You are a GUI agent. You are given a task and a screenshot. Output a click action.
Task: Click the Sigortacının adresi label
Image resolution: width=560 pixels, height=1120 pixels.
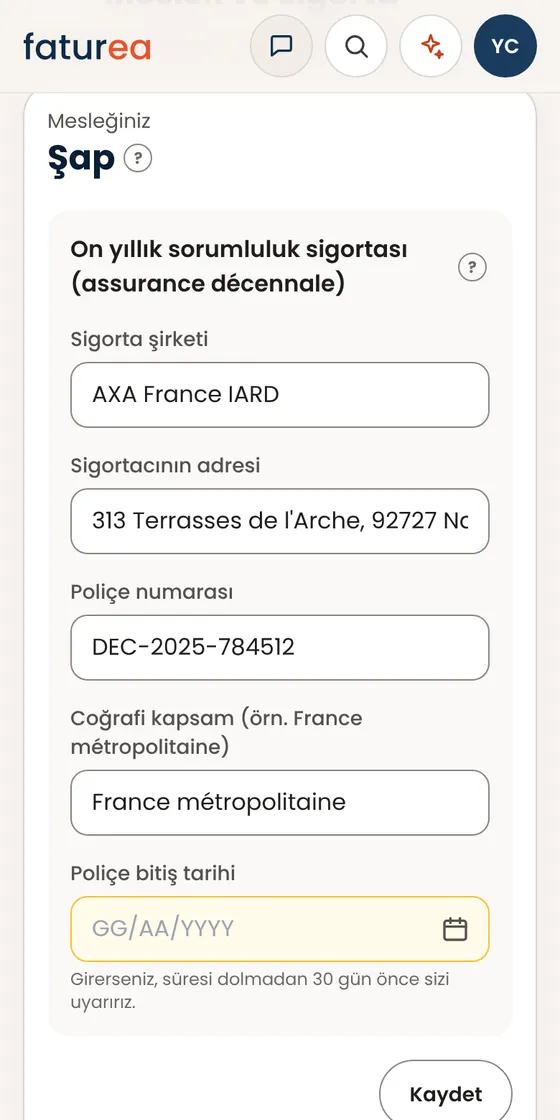point(165,466)
